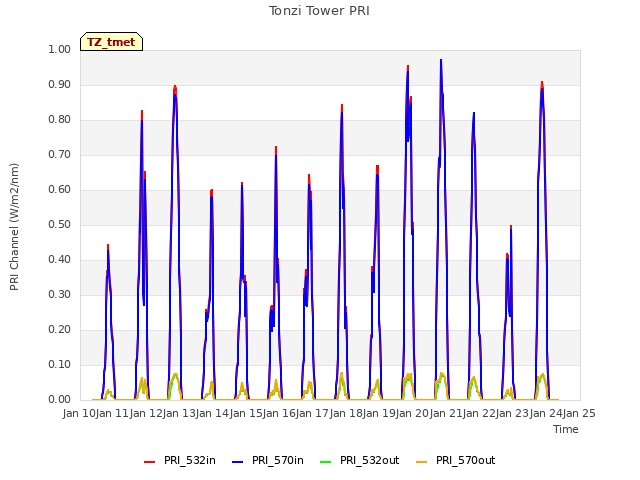Viewport: 640px width, 480px height.
Task: Click the TZ_tmet label box
Action: [111, 42]
